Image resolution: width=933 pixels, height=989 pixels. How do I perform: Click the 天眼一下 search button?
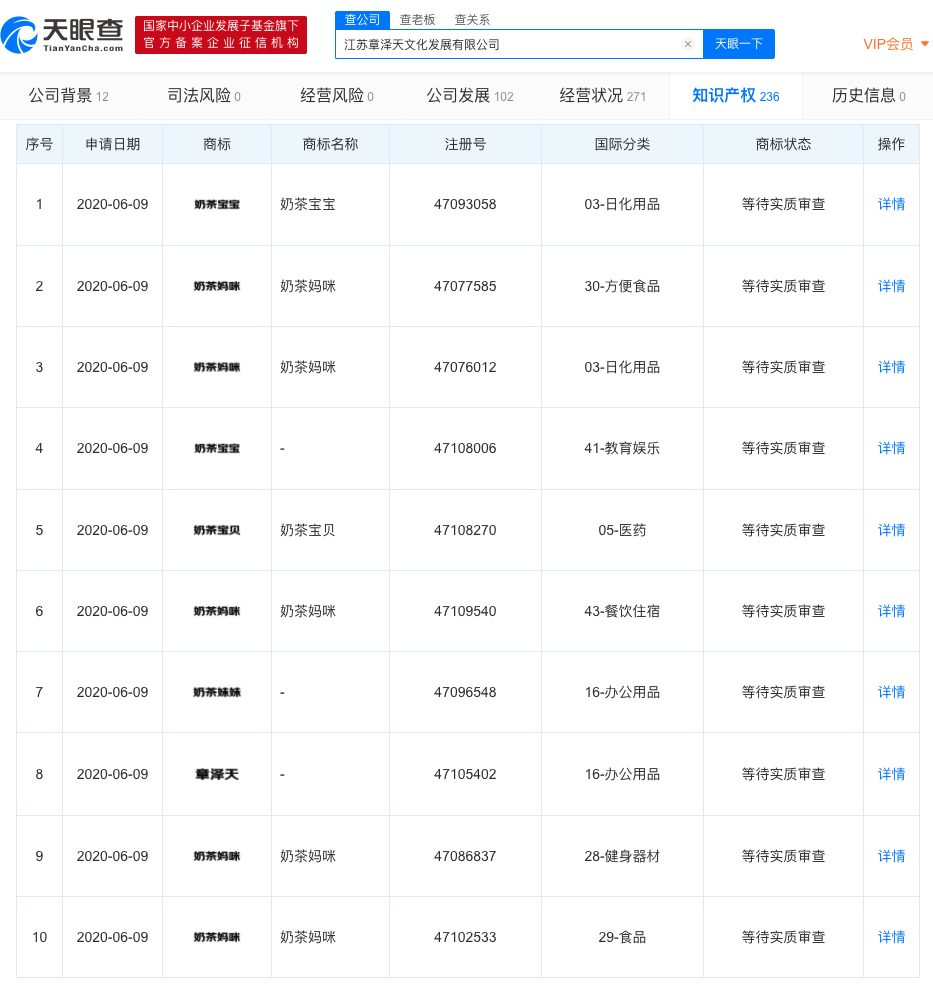739,44
